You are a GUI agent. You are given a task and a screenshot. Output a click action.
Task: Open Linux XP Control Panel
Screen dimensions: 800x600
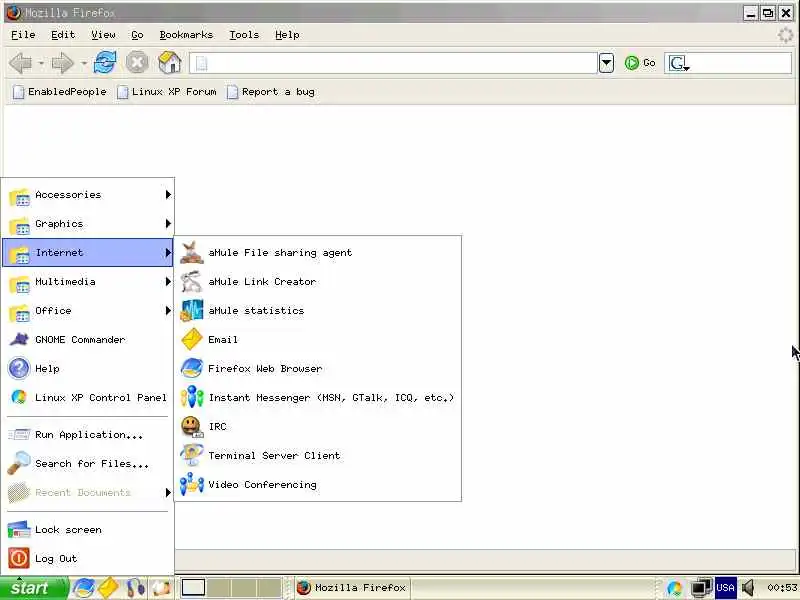point(88,397)
